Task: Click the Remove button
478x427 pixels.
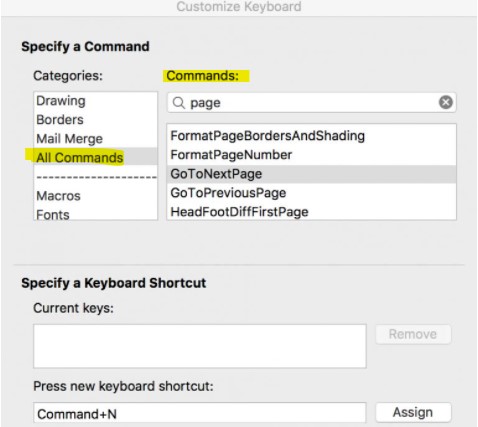Action: pos(413,334)
